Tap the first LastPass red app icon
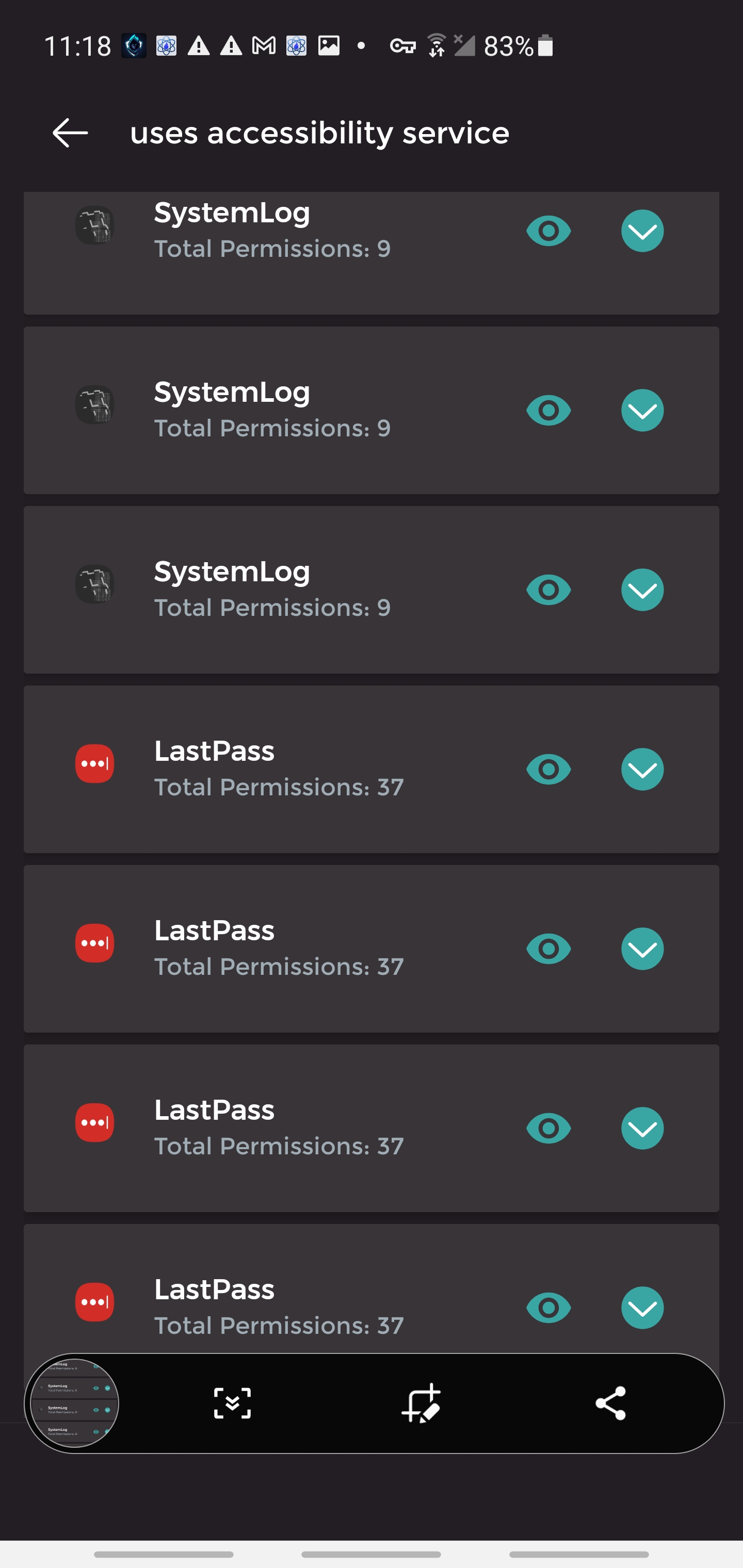Viewport: 743px width, 1568px height. tap(94, 763)
